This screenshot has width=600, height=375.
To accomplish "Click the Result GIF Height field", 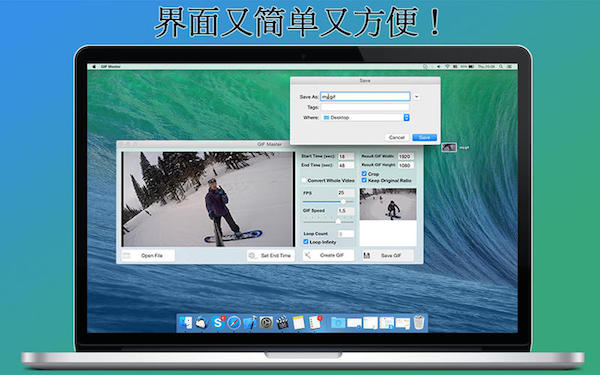I will pyautogui.click(x=406, y=165).
